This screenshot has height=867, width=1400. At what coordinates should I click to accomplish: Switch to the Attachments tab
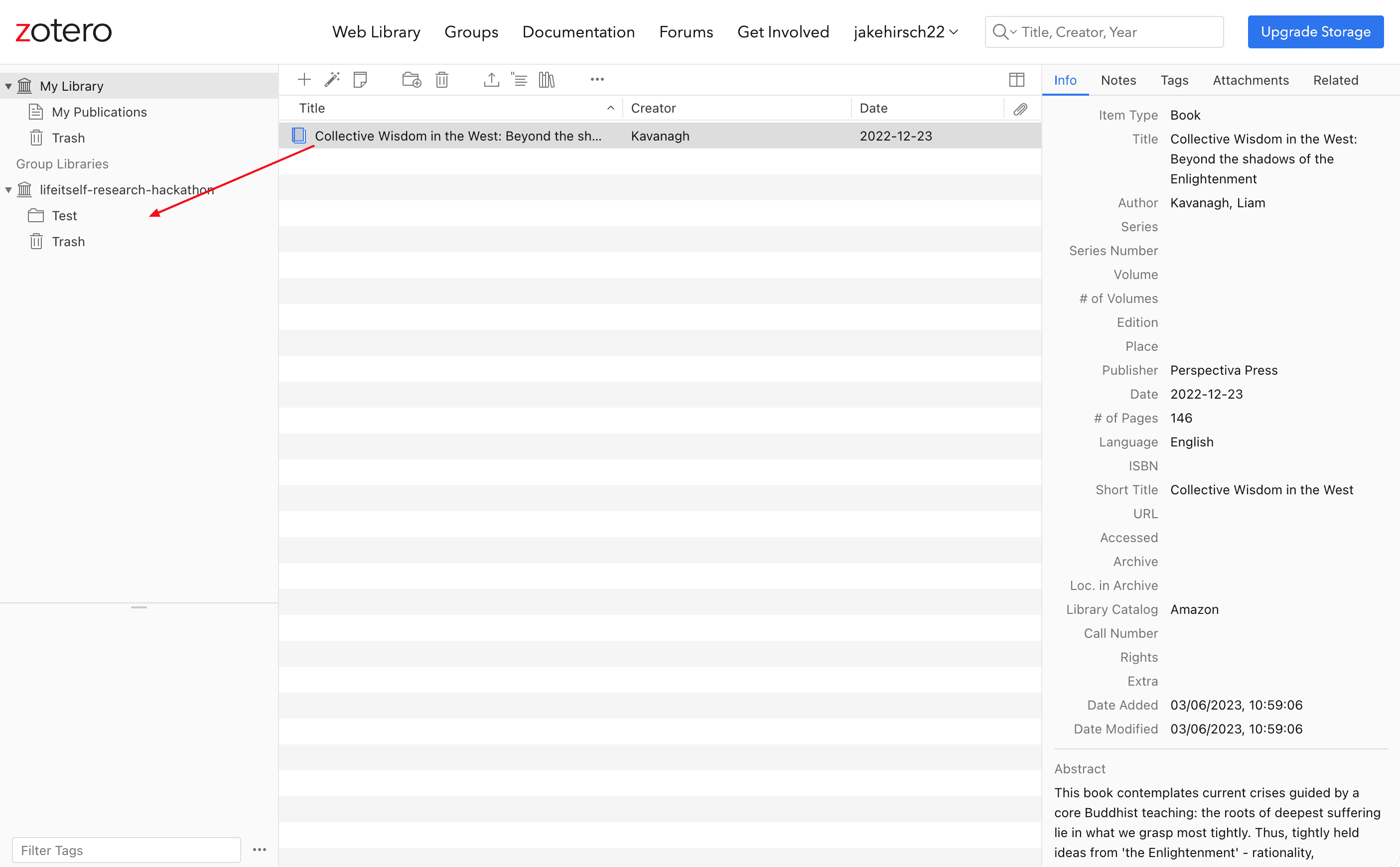click(1251, 80)
